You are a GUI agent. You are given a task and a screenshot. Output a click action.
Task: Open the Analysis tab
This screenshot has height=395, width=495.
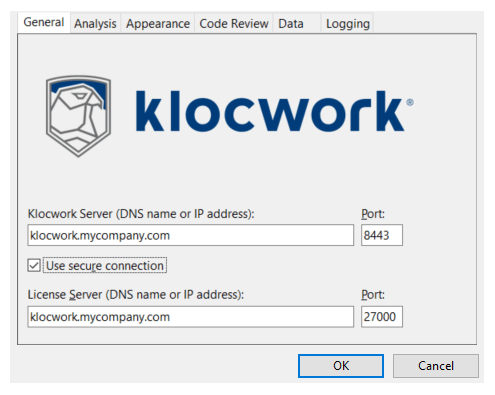95,24
